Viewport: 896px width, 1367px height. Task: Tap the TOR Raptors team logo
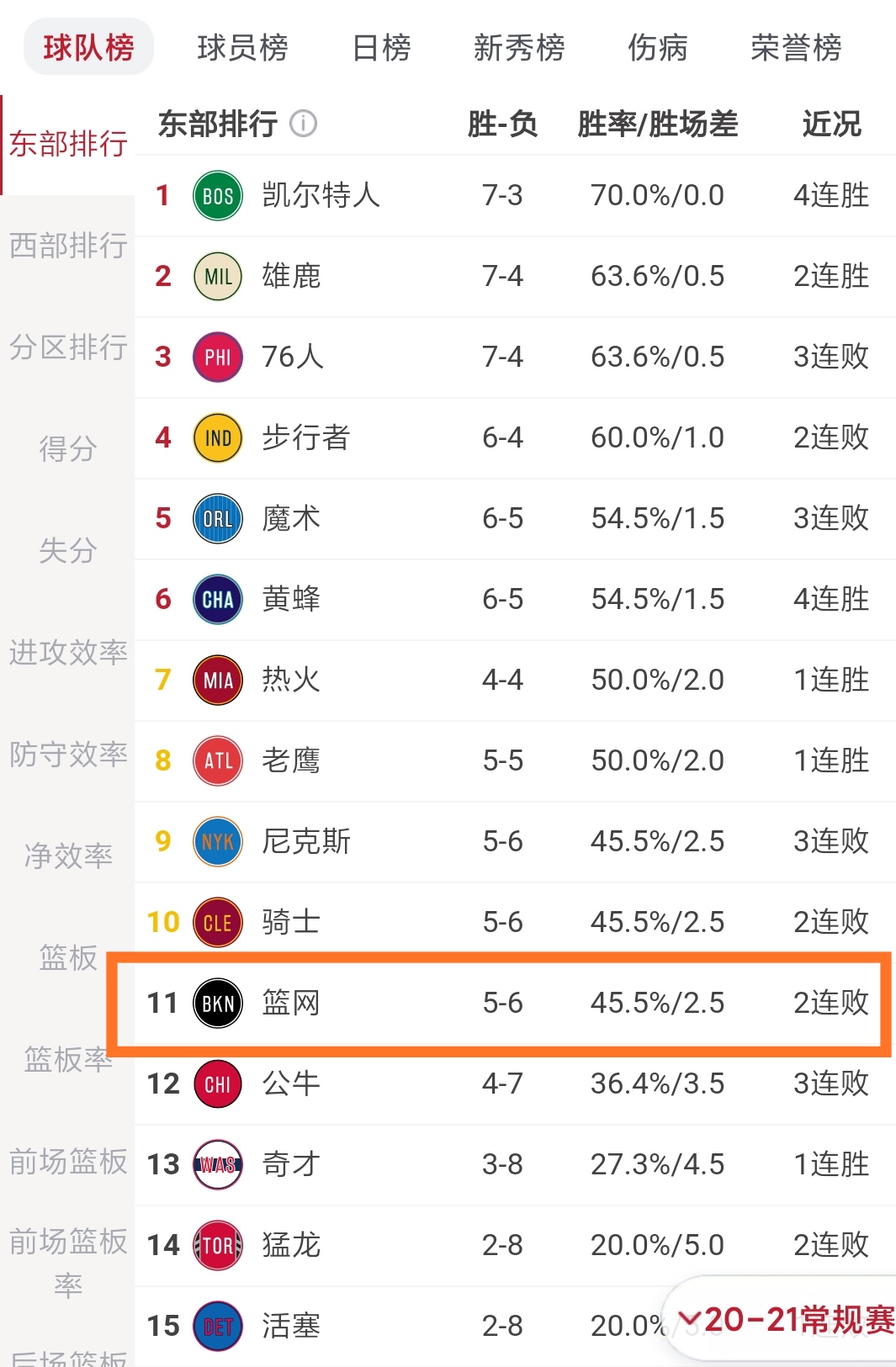tap(218, 1245)
